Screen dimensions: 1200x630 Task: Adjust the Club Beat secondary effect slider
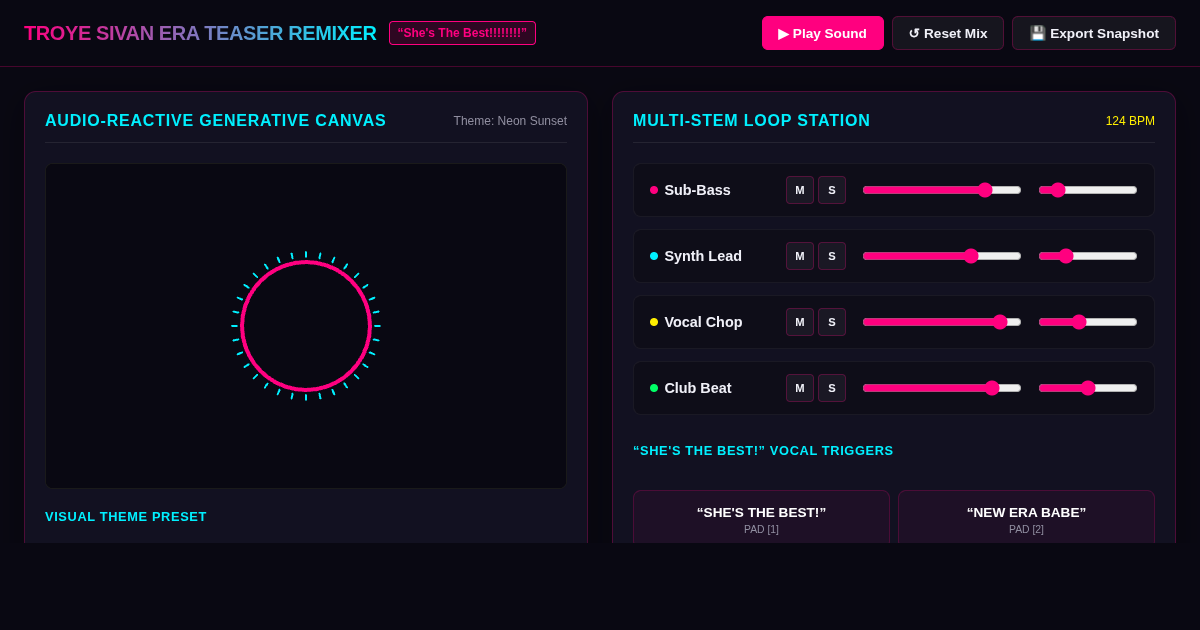tap(1088, 388)
